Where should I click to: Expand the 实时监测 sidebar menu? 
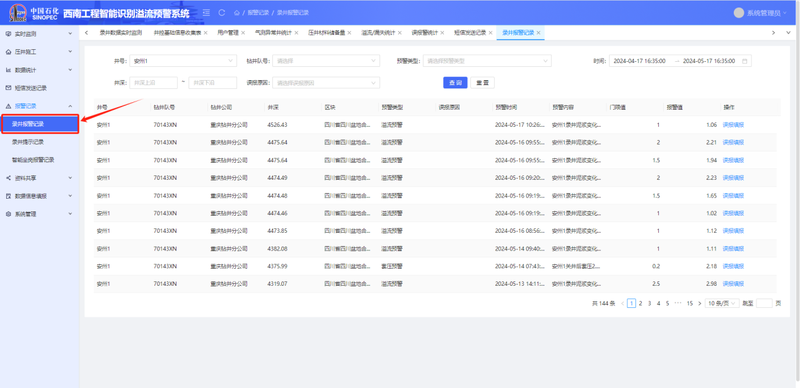(x=39, y=34)
